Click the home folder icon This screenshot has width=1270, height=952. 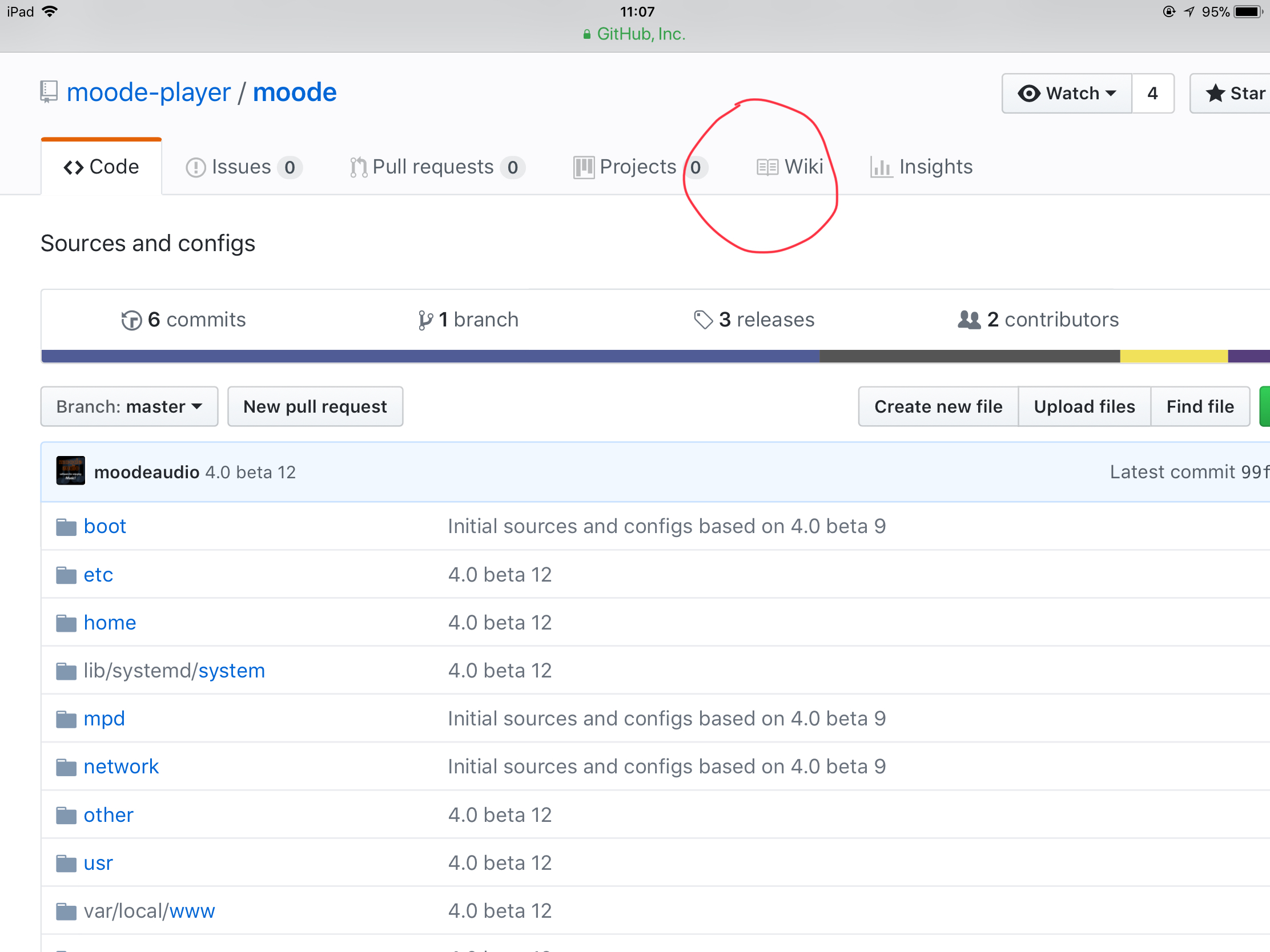point(66,624)
